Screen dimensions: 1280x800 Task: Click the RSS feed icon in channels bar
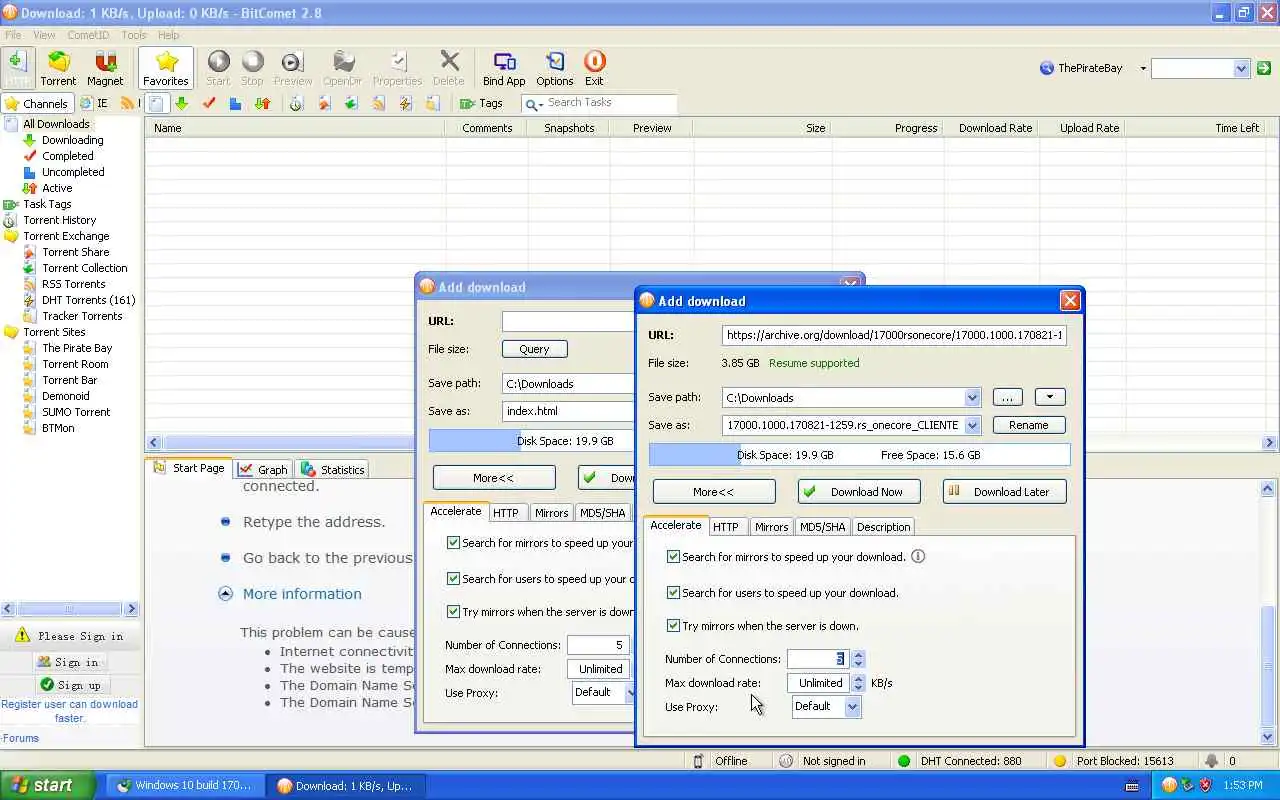point(126,103)
